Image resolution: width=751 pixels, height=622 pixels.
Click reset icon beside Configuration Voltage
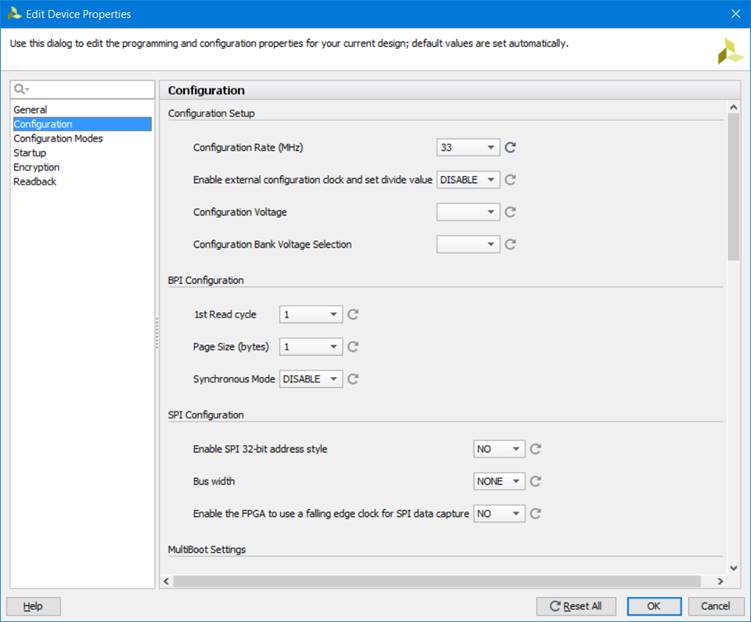510,212
